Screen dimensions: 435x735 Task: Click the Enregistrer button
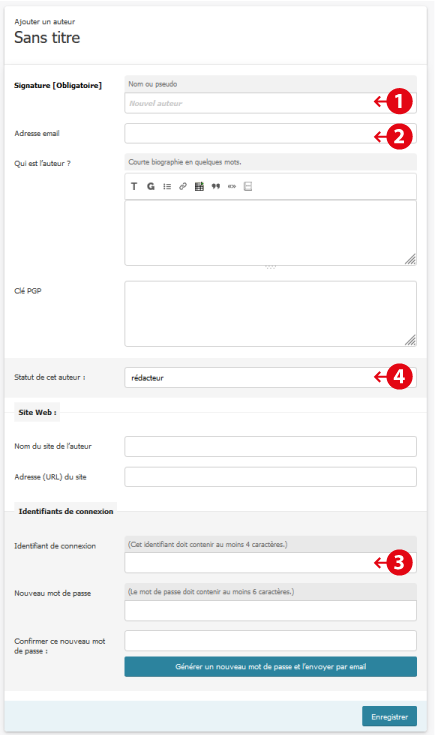pos(389,717)
